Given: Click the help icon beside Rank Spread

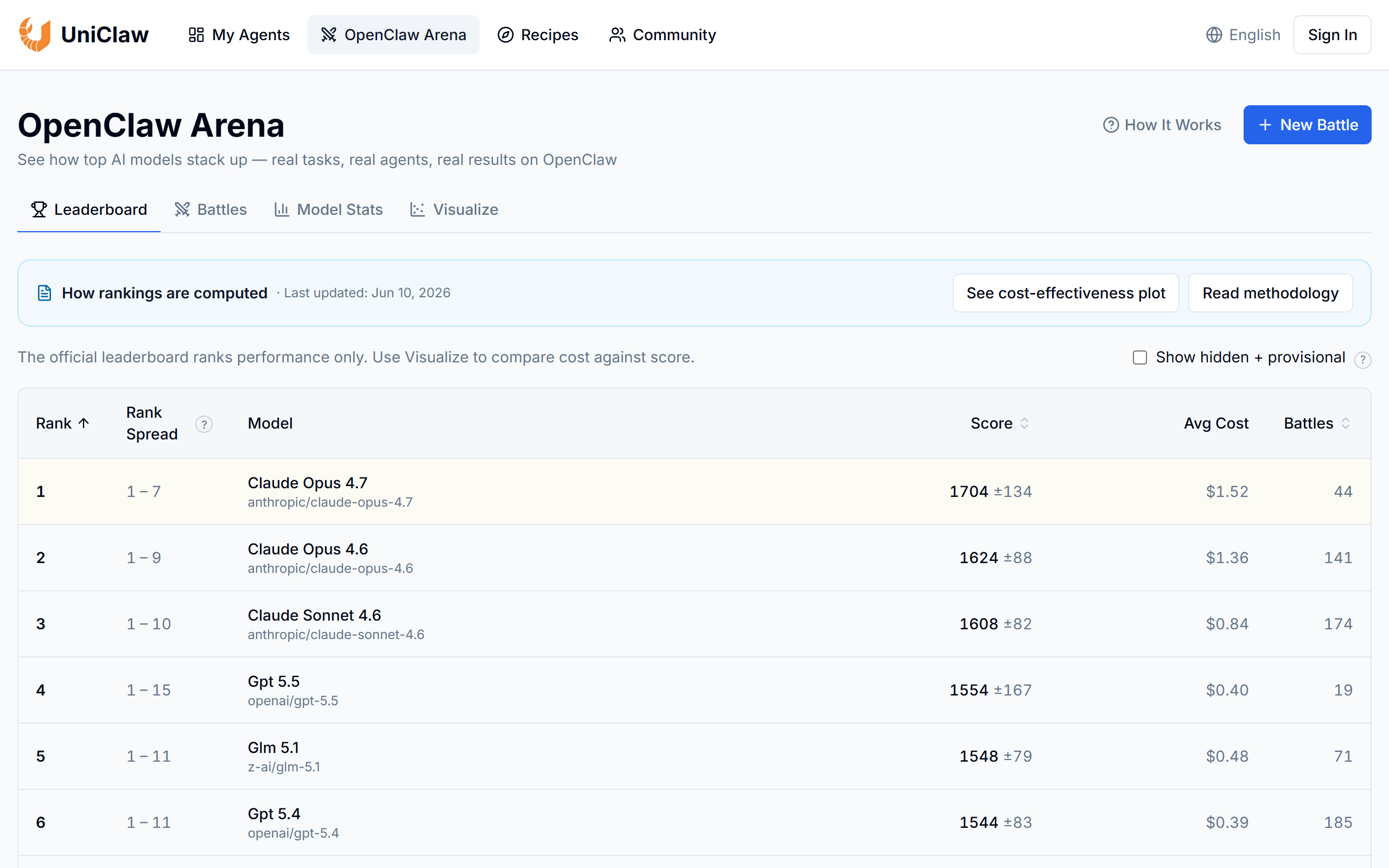Looking at the screenshot, I should pyautogui.click(x=204, y=424).
